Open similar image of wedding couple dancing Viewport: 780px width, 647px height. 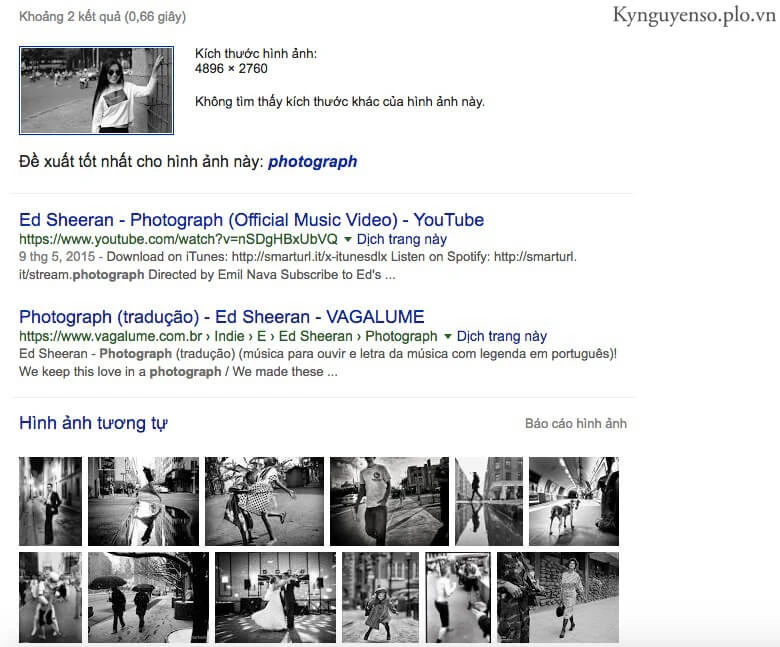click(275, 597)
